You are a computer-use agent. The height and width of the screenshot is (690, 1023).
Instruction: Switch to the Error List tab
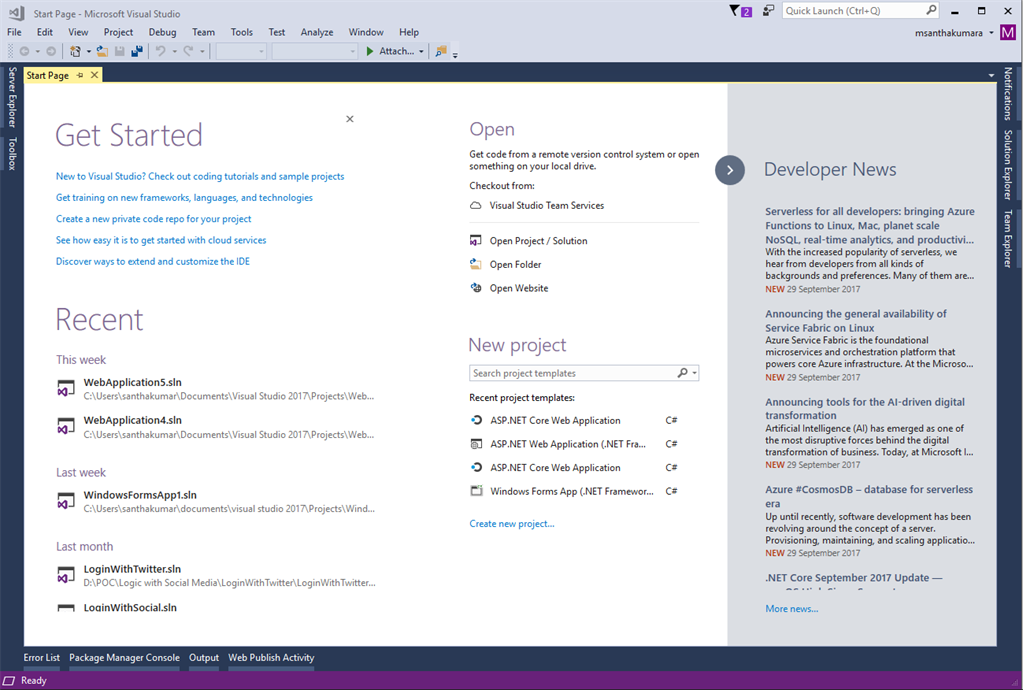pyautogui.click(x=42, y=657)
